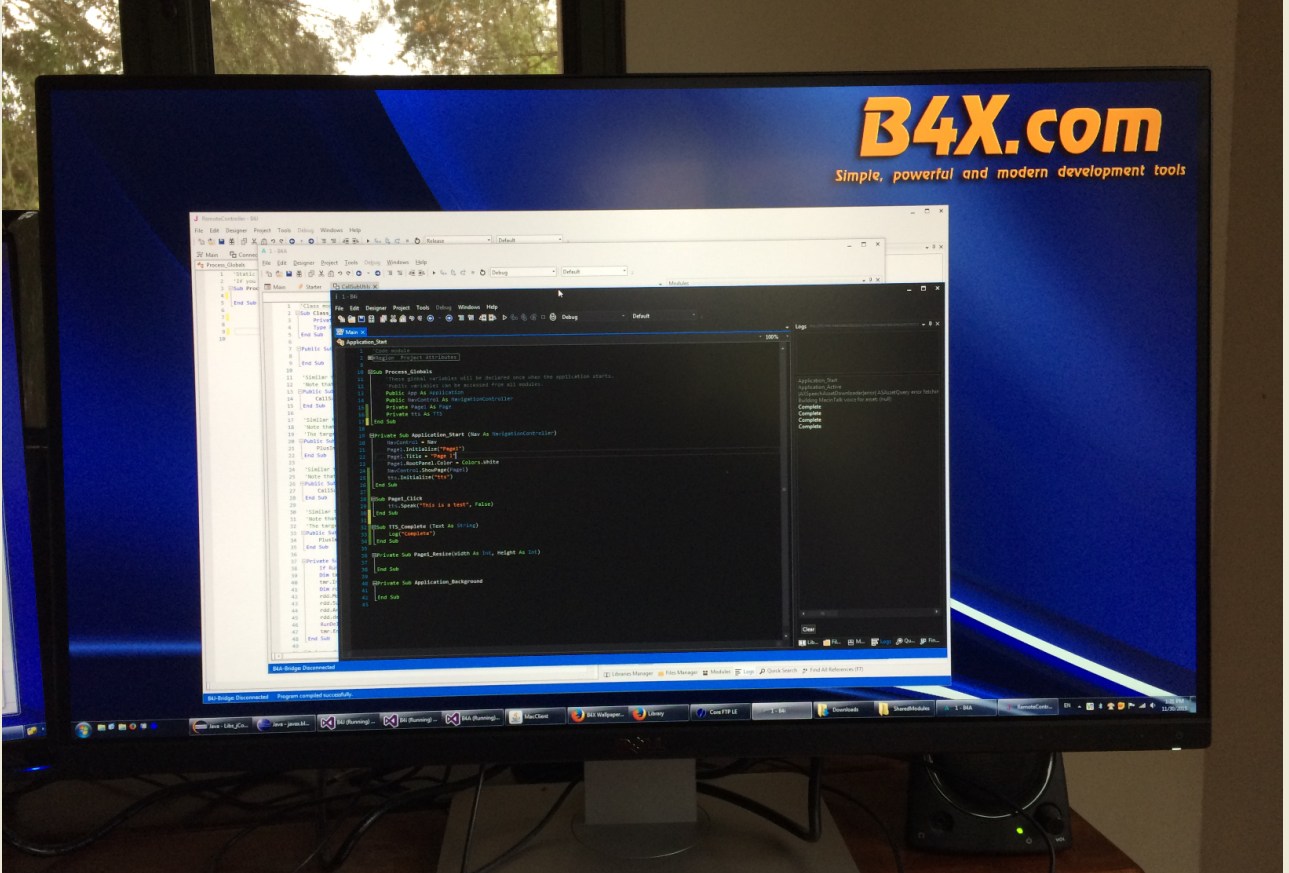Click the navigate back arrow icon in dark toolbar
The height and width of the screenshot is (873, 1289).
(x=431, y=319)
